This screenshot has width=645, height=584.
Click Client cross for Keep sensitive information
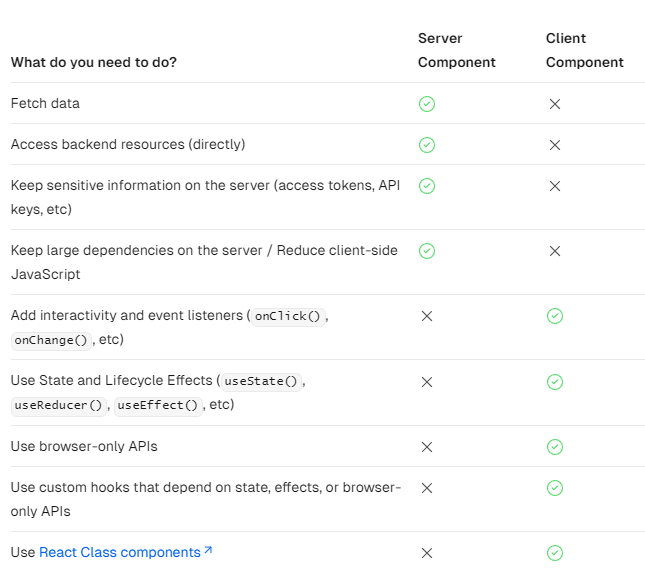pyautogui.click(x=555, y=186)
